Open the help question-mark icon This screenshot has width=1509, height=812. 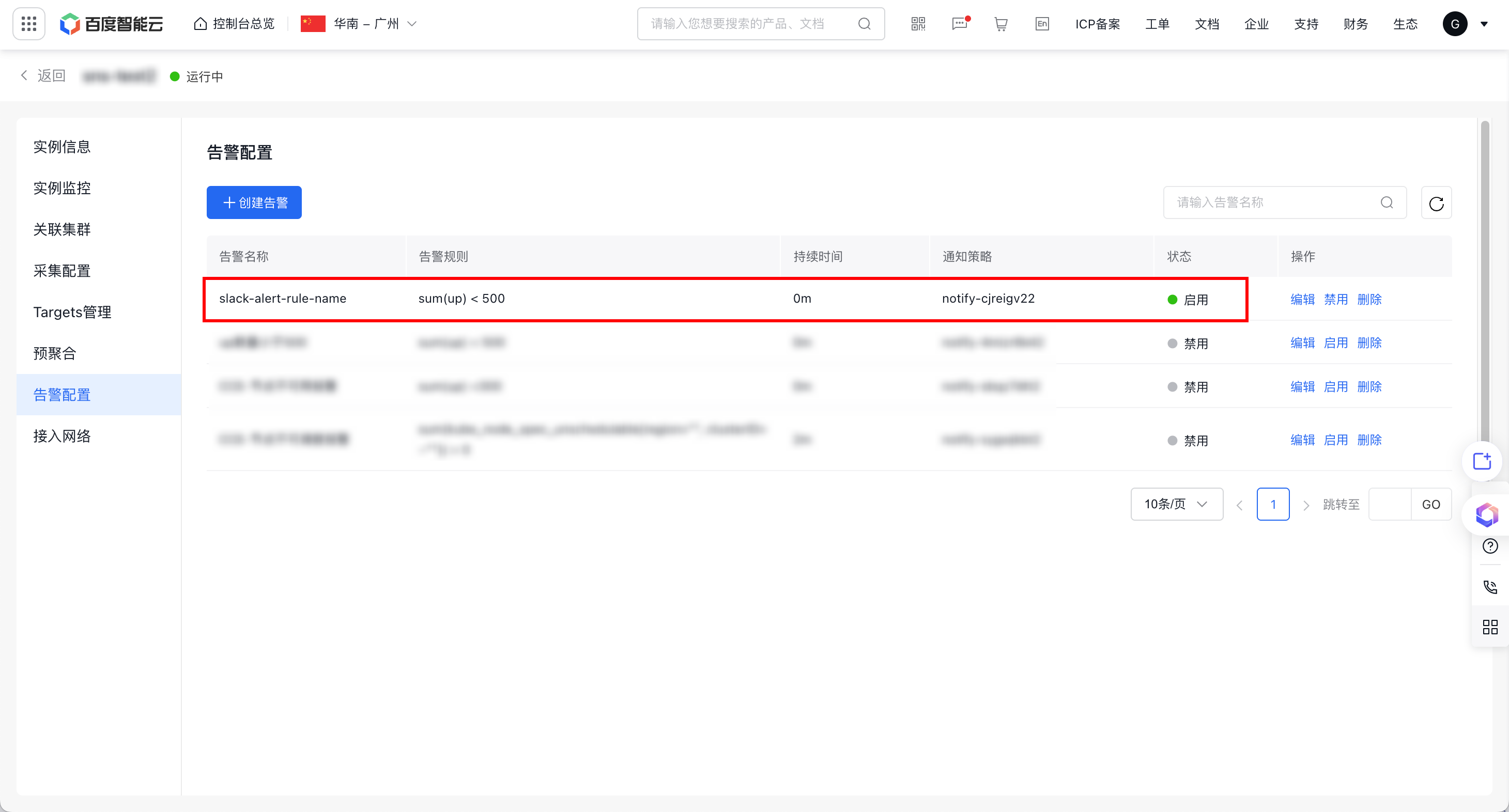[x=1490, y=546]
